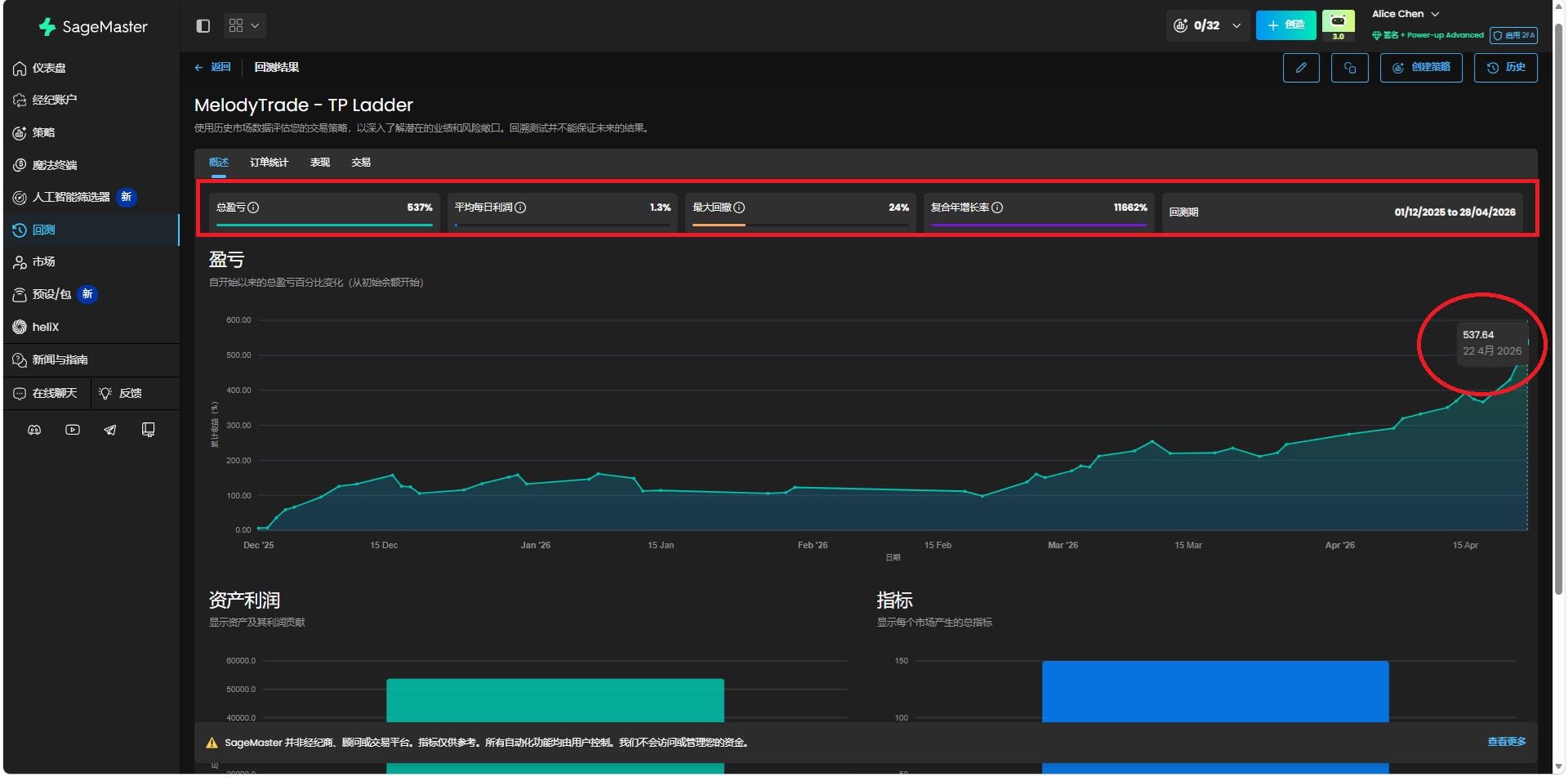Click the 创造 create button
1568x777 pixels.
point(1286,25)
